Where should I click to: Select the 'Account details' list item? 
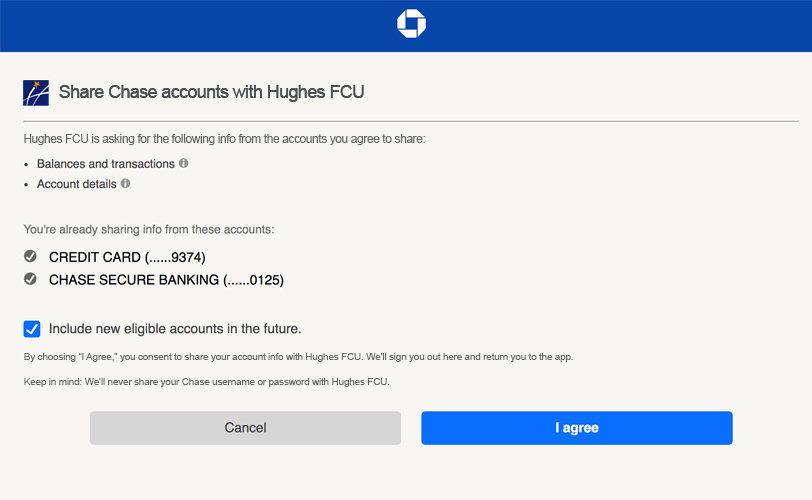point(77,184)
